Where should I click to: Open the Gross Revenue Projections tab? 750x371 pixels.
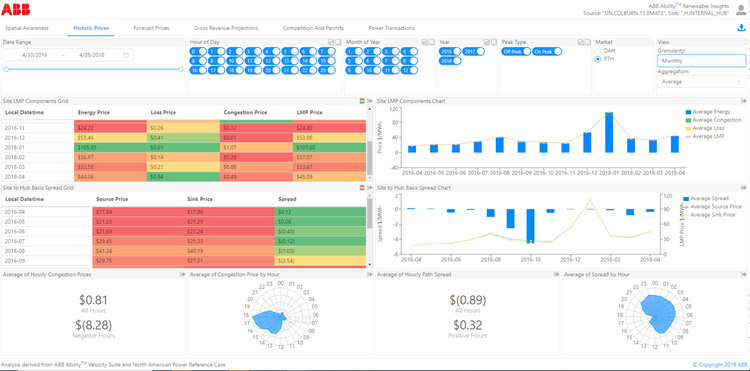coord(226,28)
